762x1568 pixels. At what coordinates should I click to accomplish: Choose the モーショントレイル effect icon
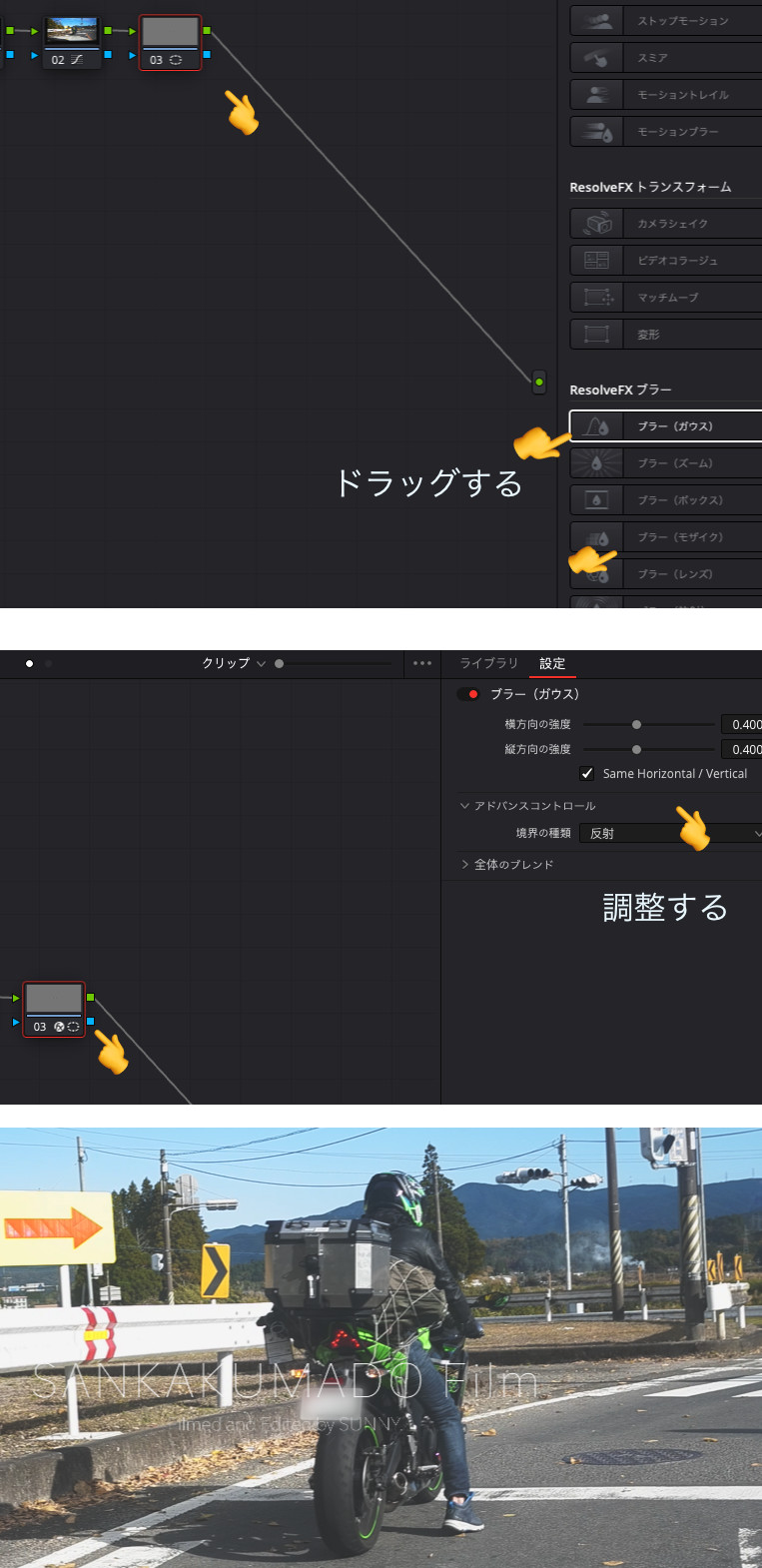click(x=597, y=95)
